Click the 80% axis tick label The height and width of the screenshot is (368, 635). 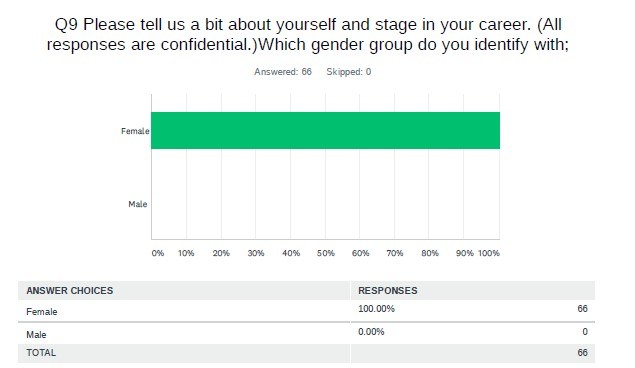coord(430,253)
